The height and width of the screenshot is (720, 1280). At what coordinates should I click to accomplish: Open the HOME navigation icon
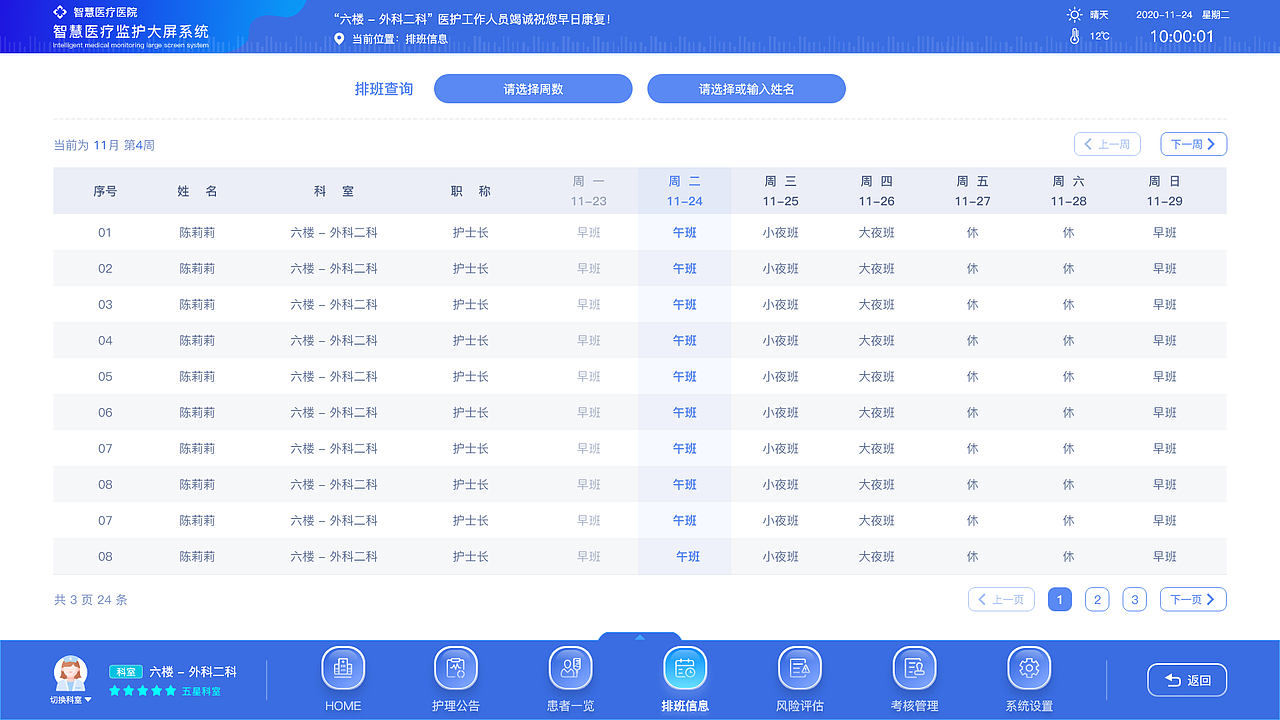click(x=343, y=668)
